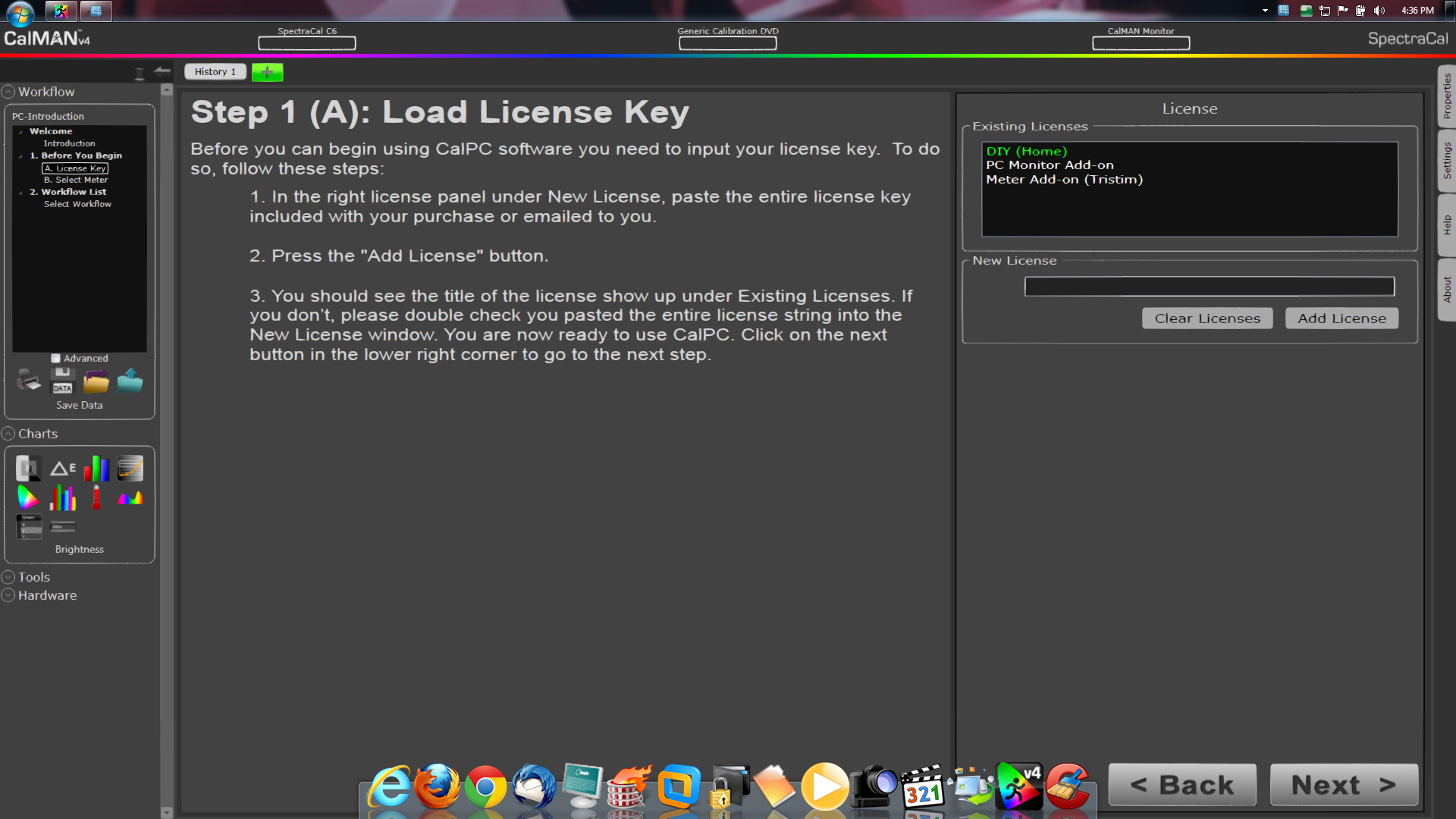Image resolution: width=1456 pixels, height=819 pixels.
Task: Collapse the '1. Before You Begin' tree arrow
Action: (20, 155)
